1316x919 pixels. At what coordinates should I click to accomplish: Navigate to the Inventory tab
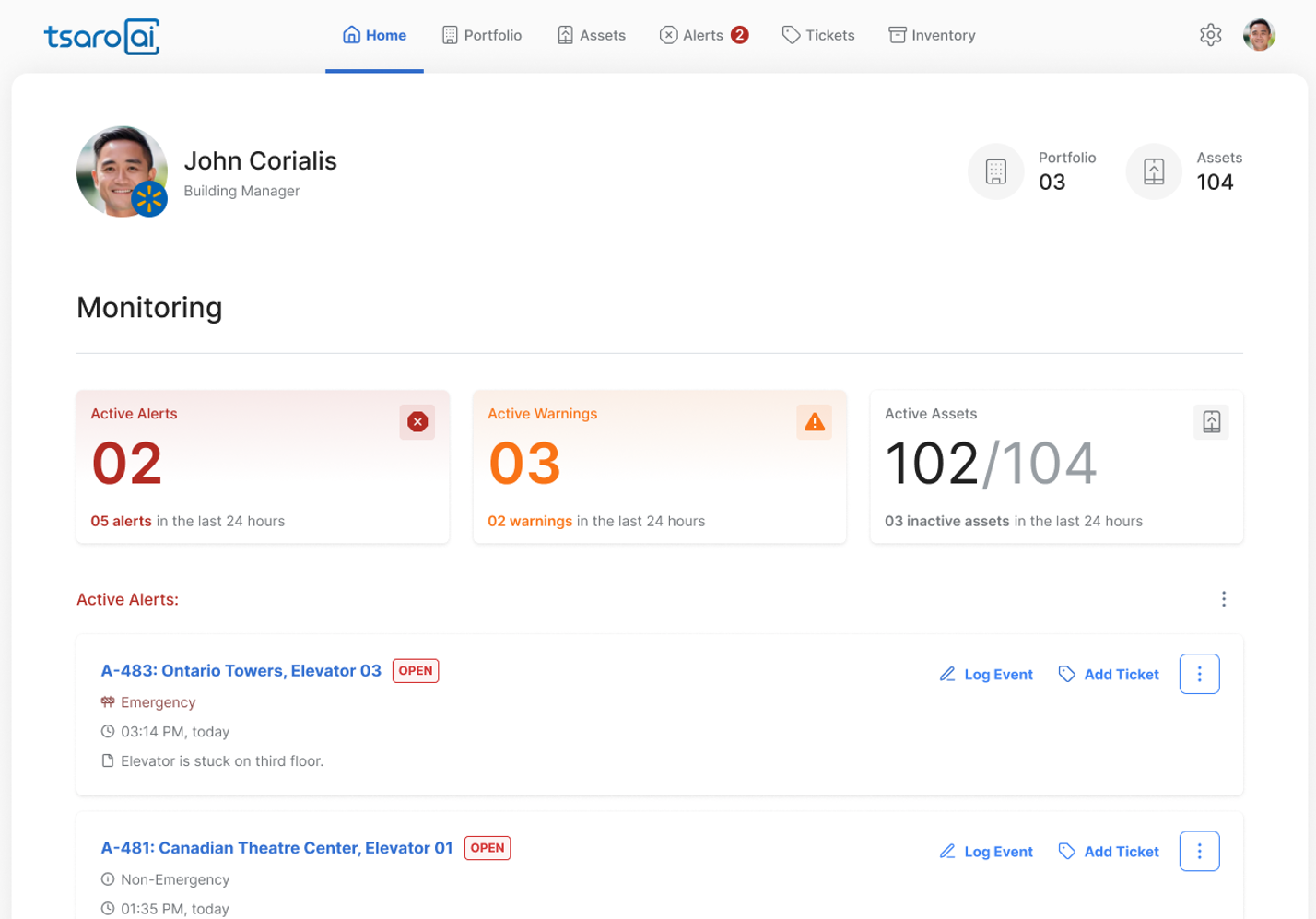(x=932, y=35)
